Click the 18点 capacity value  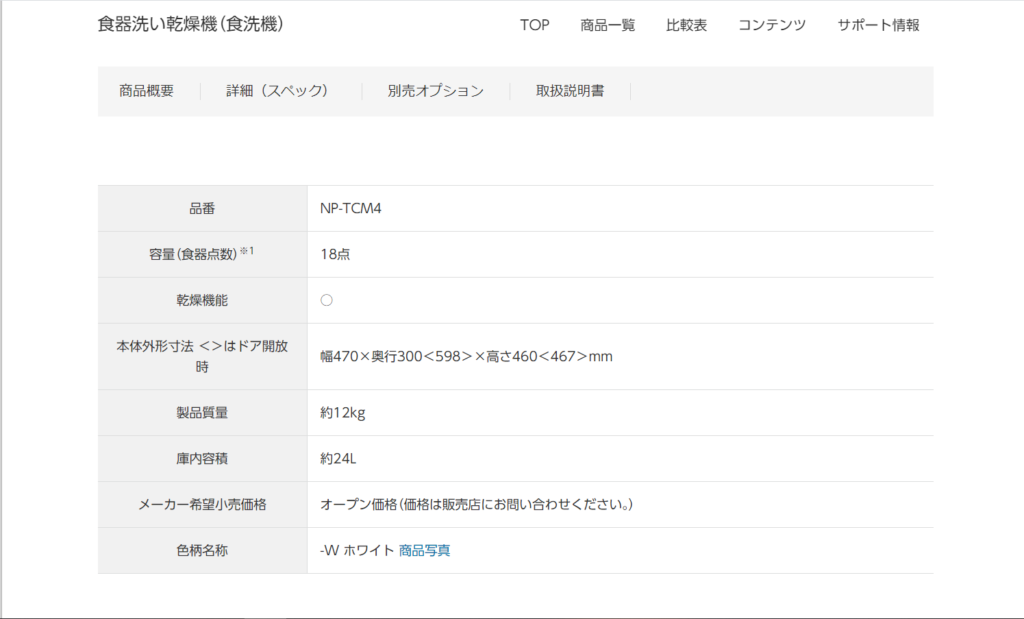tap(335, 254)
